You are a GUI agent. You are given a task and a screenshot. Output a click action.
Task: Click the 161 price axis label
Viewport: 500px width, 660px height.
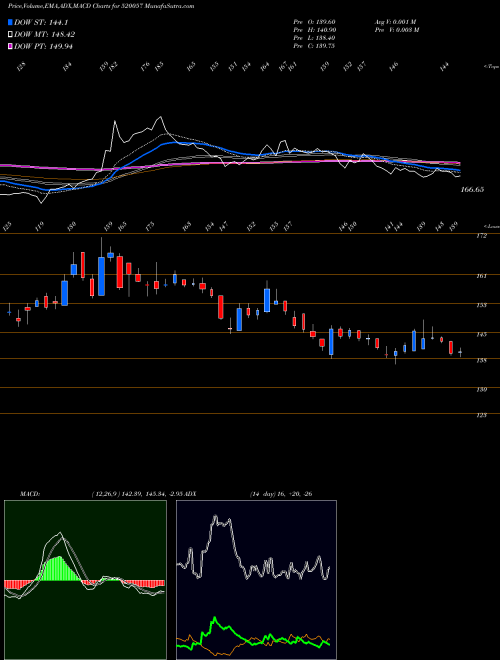[482, 276]
